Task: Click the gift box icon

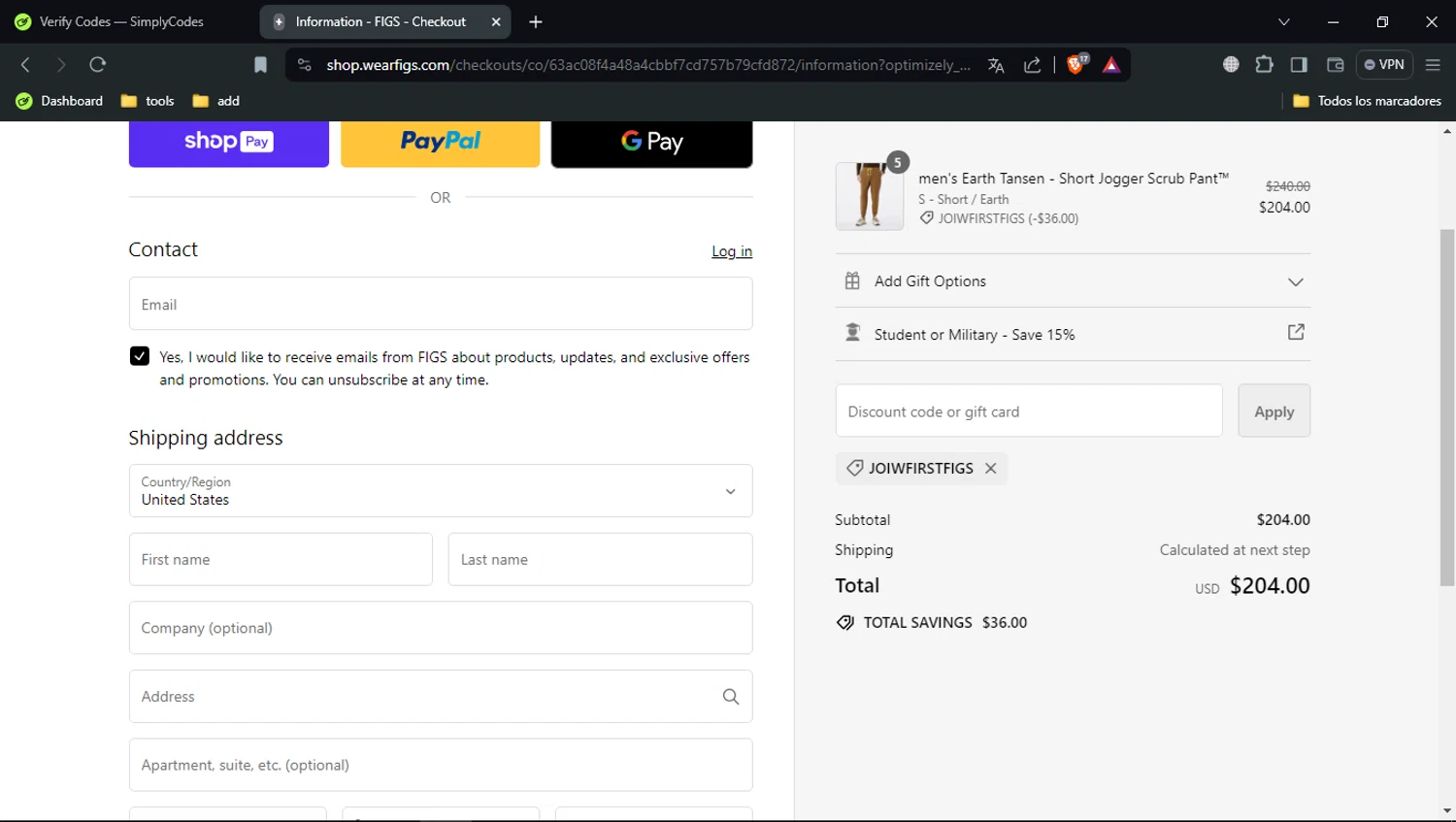Action: pos(852,280)
